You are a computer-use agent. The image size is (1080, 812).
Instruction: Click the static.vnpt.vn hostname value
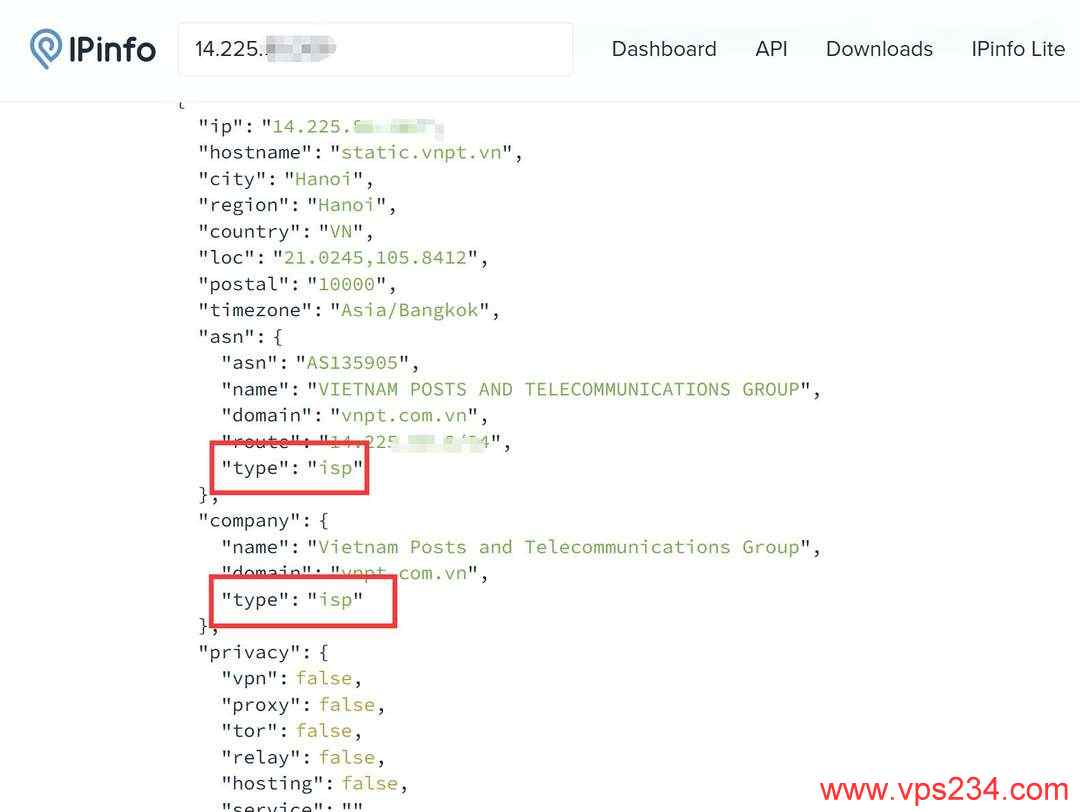coord(427,153)
